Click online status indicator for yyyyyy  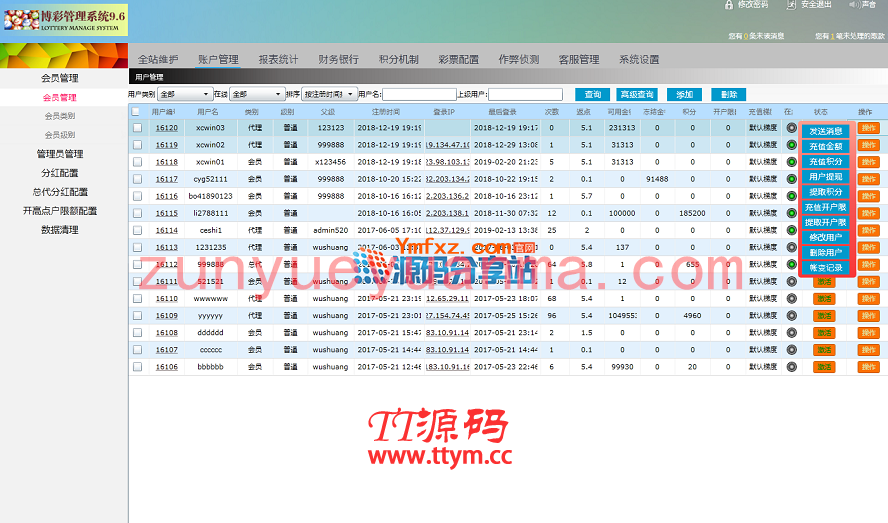click(792, 316)
